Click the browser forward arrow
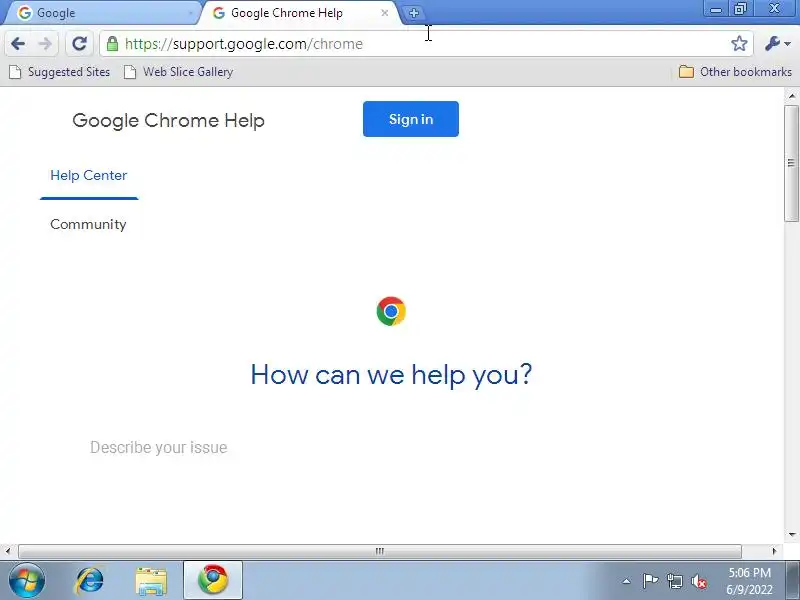Screen dimensions: 800x600 click(x=45, y=44)
